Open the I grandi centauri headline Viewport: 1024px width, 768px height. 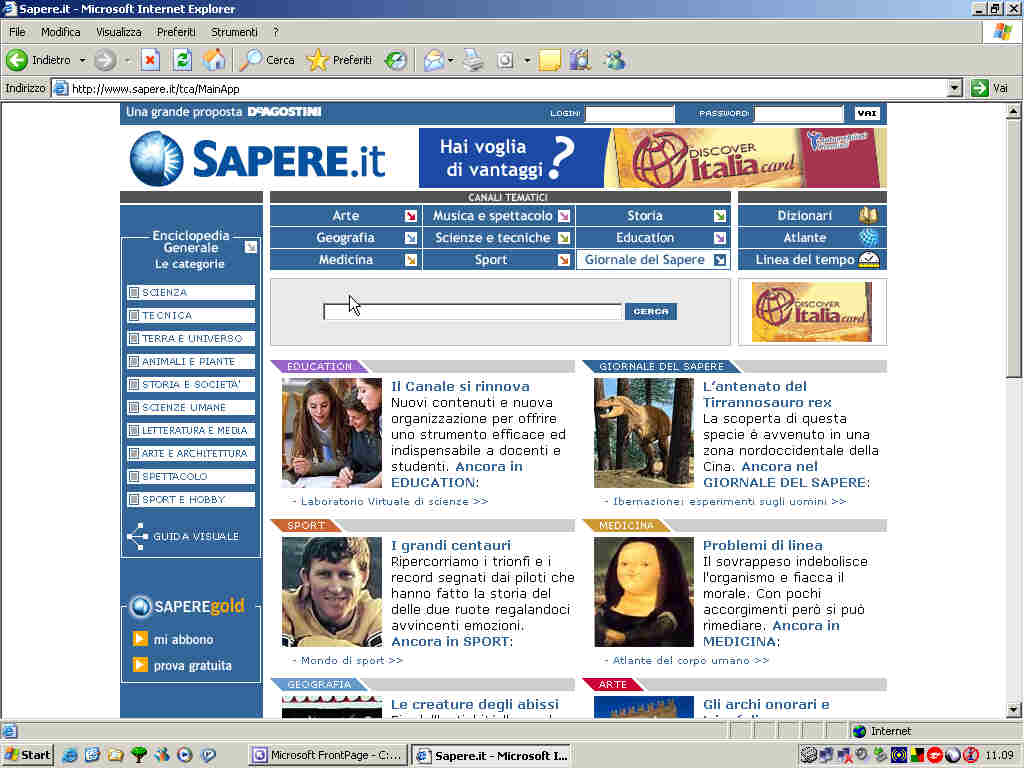point(451,545)
